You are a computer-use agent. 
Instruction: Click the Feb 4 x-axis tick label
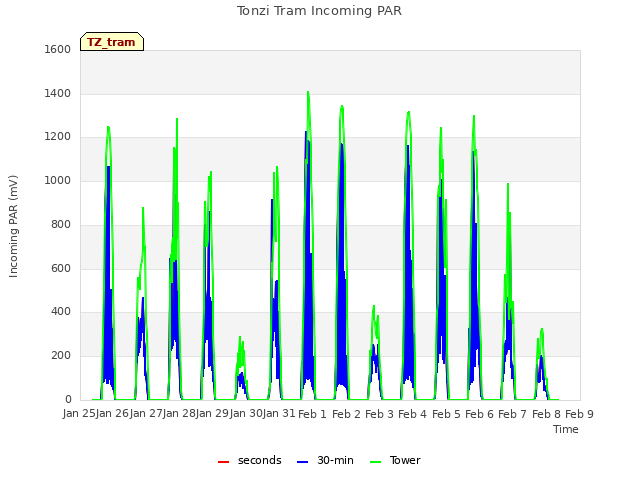coord(412,414)
